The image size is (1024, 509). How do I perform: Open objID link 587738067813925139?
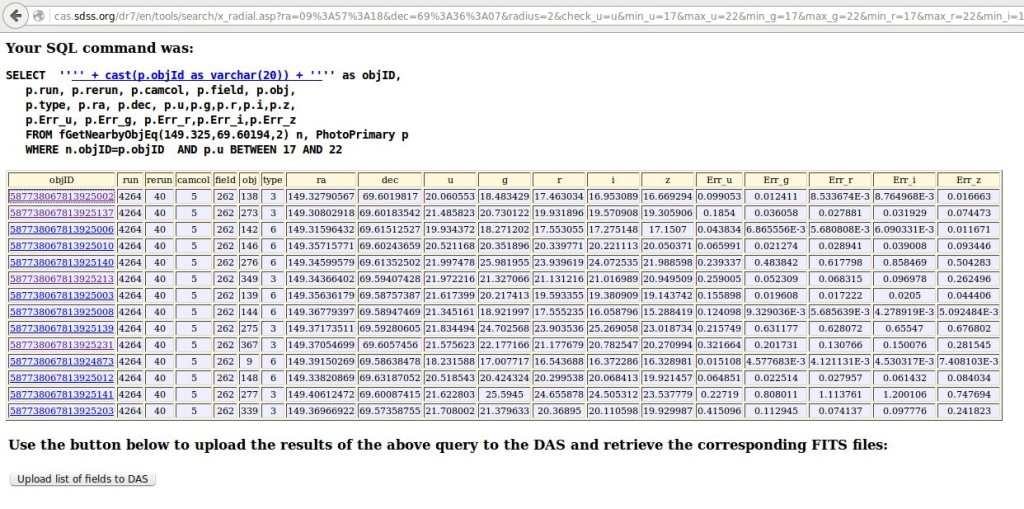pos(62,328)
